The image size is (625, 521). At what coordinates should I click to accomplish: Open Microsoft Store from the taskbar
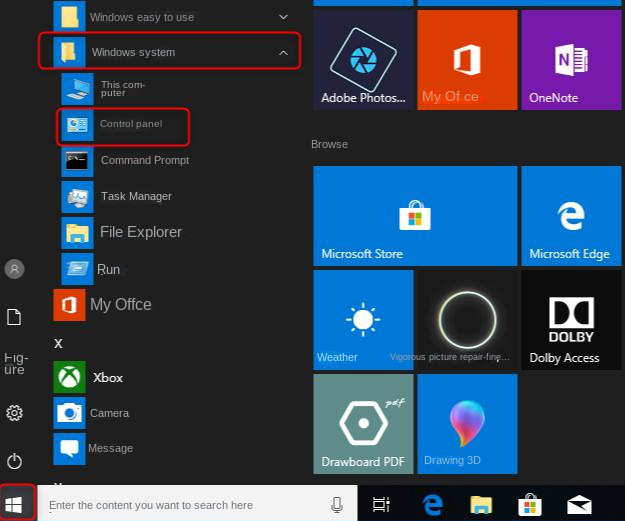pos(530,505)
